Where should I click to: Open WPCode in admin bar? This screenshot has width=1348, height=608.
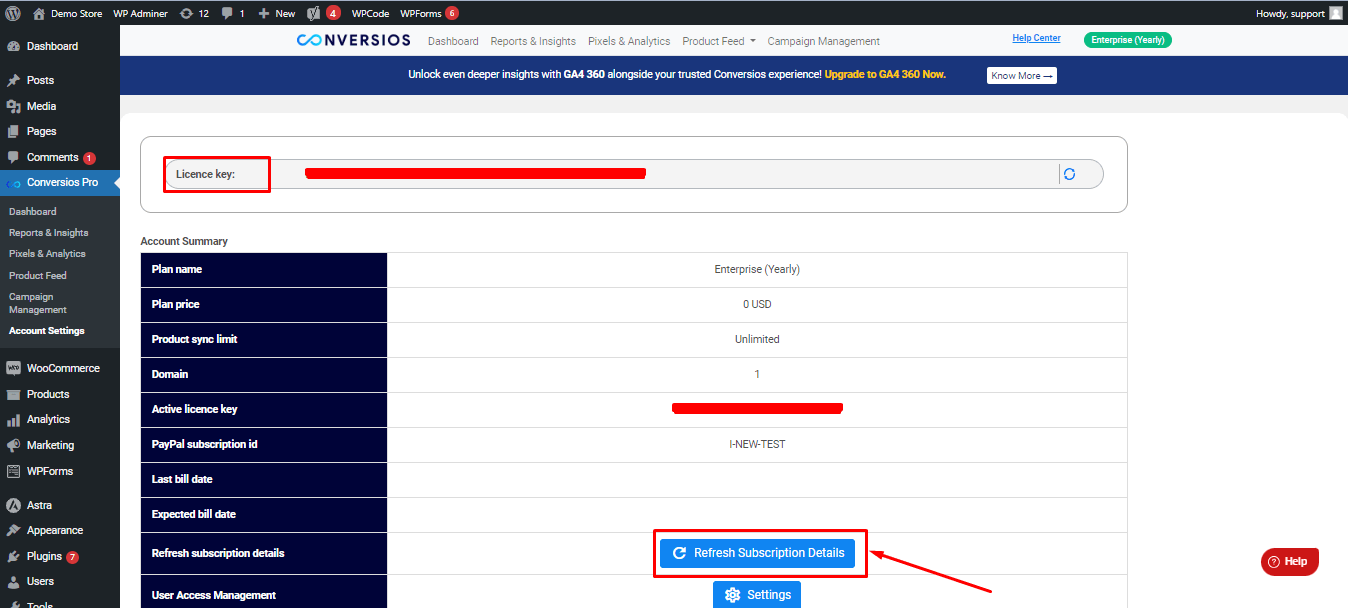tap(370, 13)
